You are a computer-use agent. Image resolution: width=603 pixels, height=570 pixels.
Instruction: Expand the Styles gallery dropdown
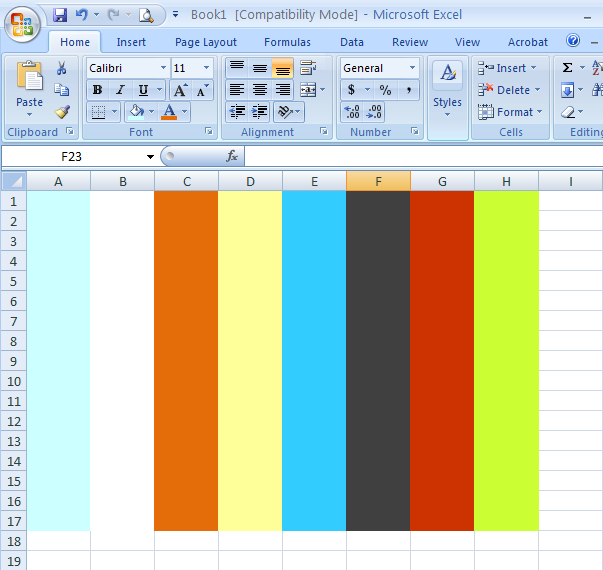pos(447,115)
